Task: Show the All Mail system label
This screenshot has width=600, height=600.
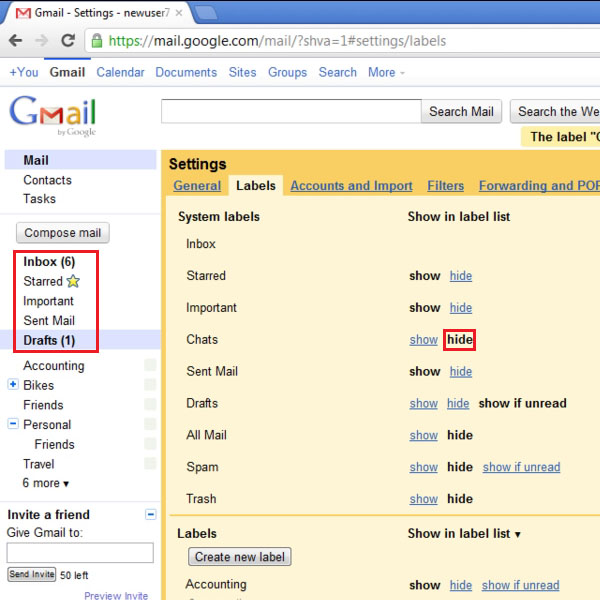Action: coord(424,435)
